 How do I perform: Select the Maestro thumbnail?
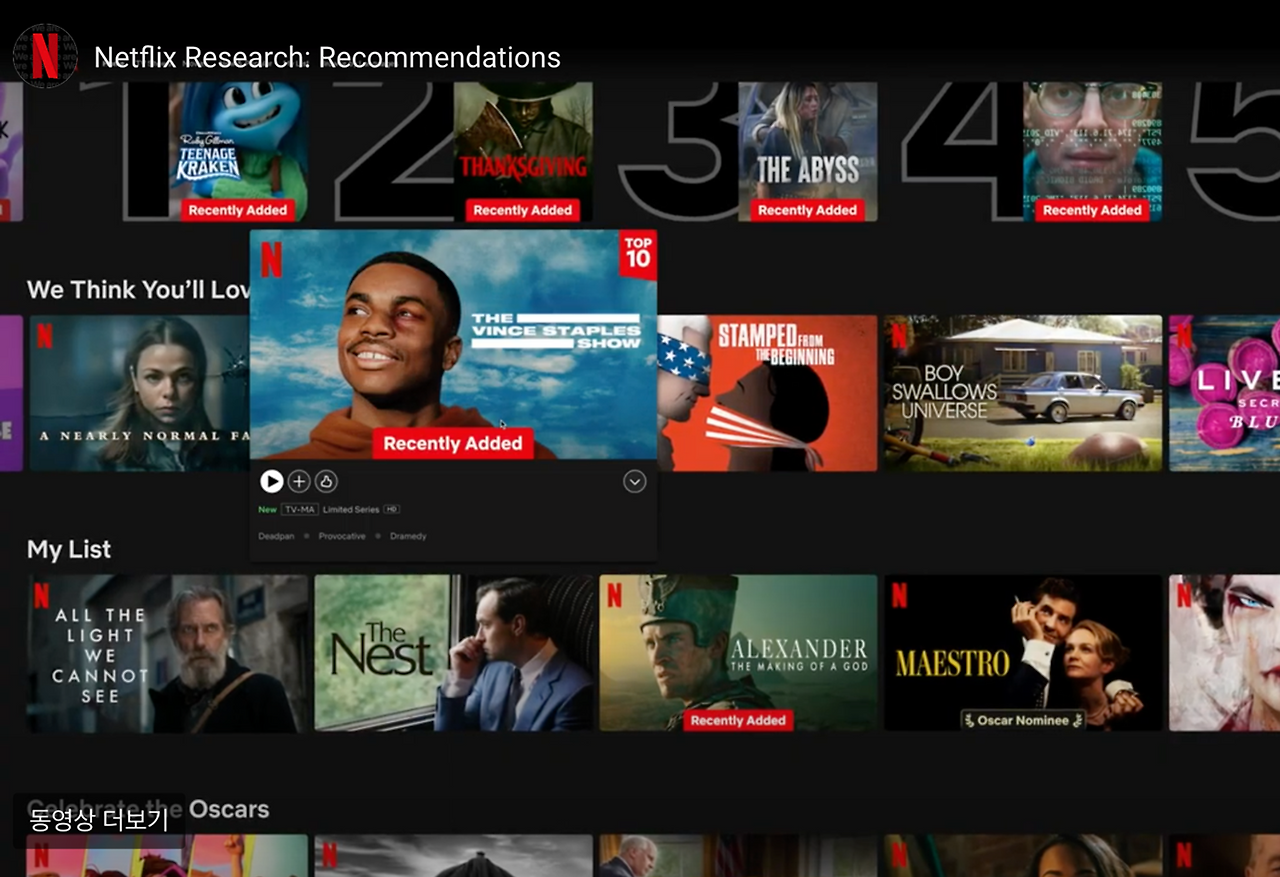[x=1023, y=653]
